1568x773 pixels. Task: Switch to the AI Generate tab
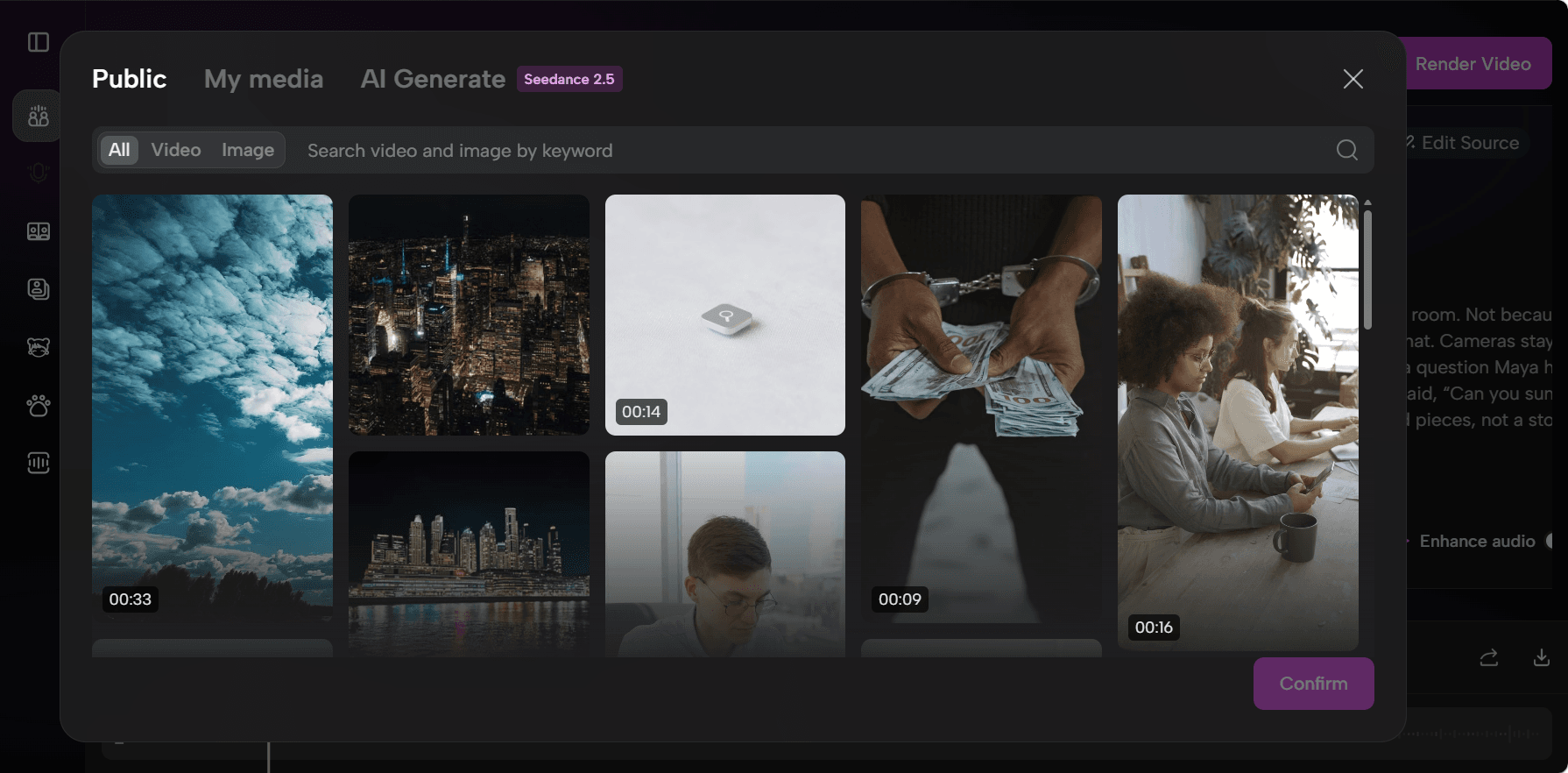[433, 79]
